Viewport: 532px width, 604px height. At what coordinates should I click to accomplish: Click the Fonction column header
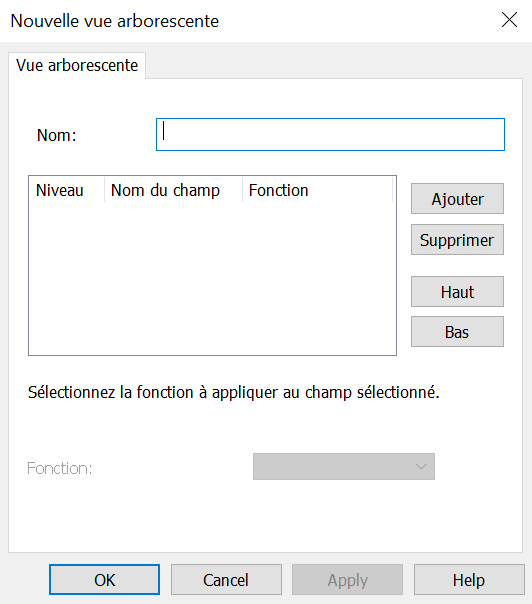coord(317,190)
